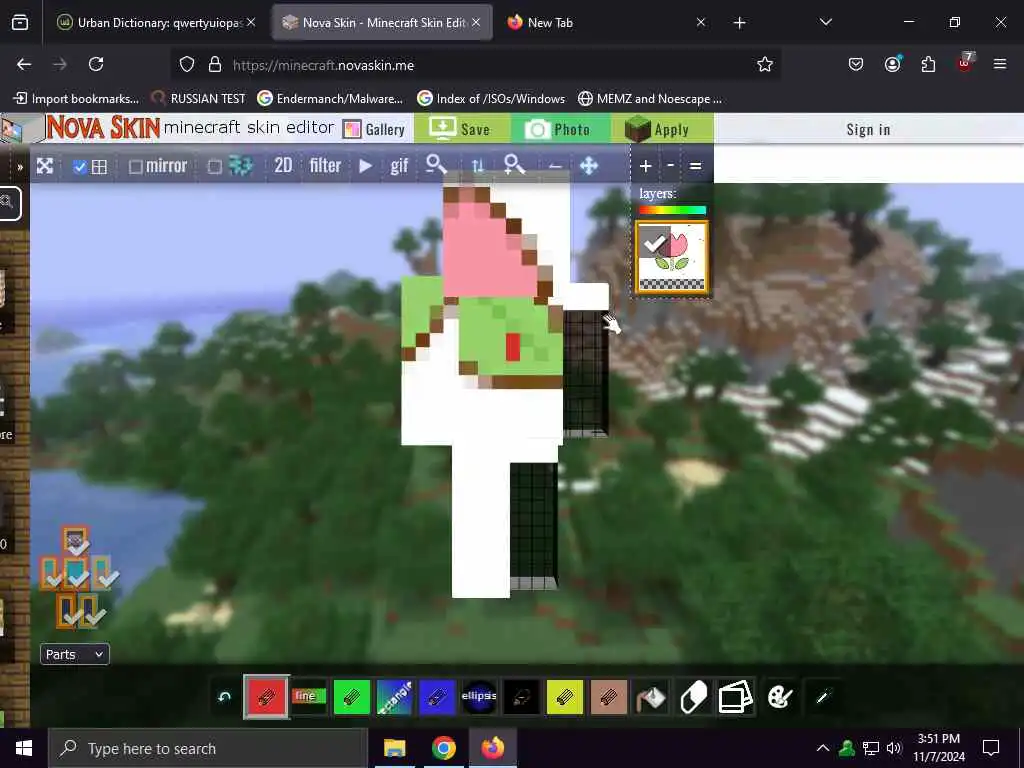
Task: Click the undo arrow icon
Action: pos(224,697)
